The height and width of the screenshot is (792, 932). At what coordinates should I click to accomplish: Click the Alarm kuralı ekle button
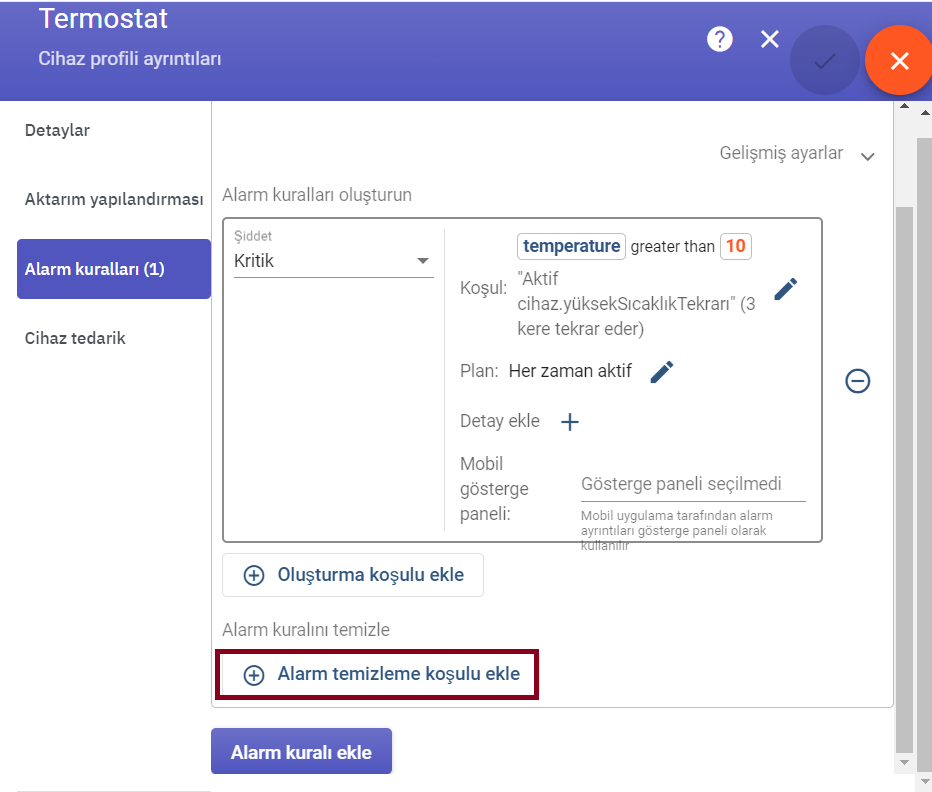(x=301, y=752)
